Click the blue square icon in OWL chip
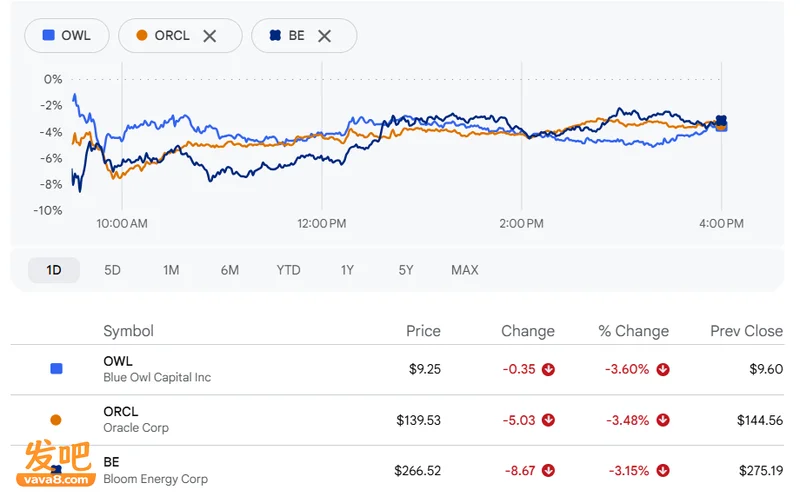 point(48,35)
